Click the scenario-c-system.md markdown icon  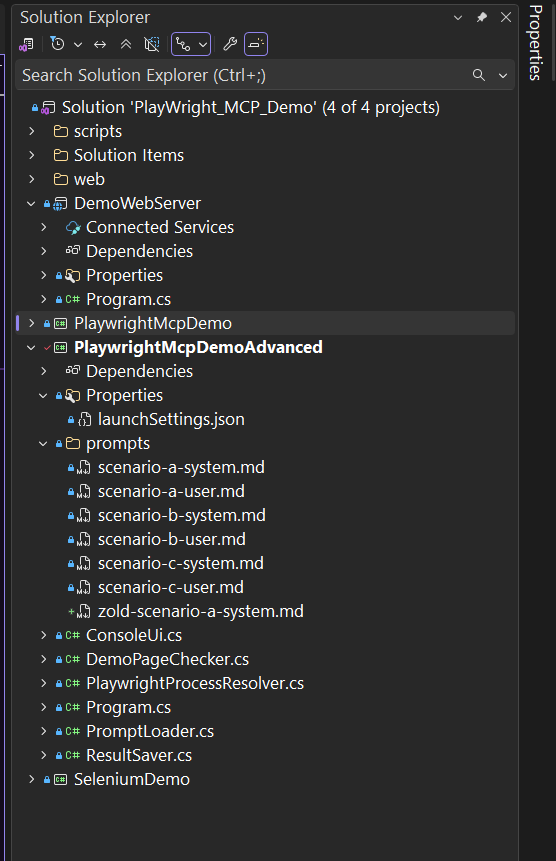pos(83,563)
